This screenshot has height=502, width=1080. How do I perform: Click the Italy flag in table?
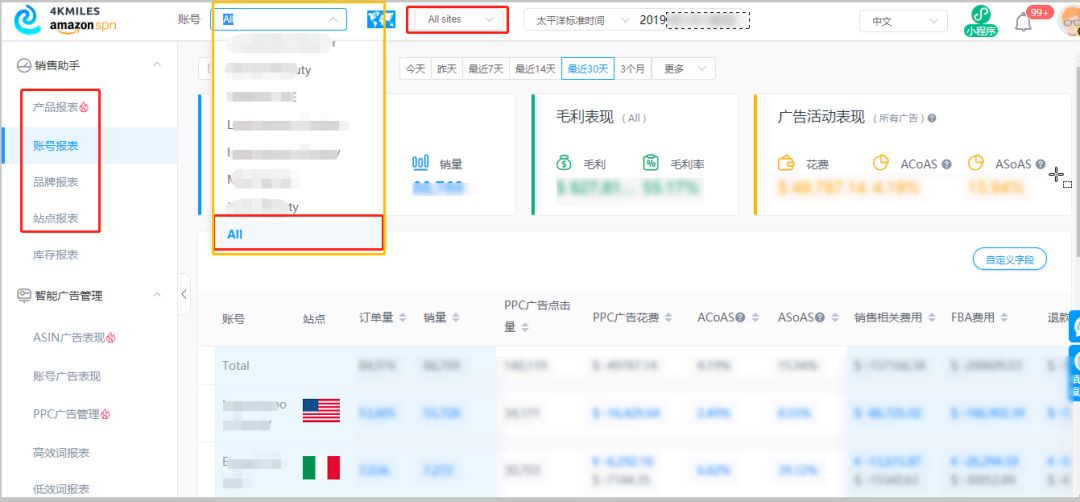321,468
